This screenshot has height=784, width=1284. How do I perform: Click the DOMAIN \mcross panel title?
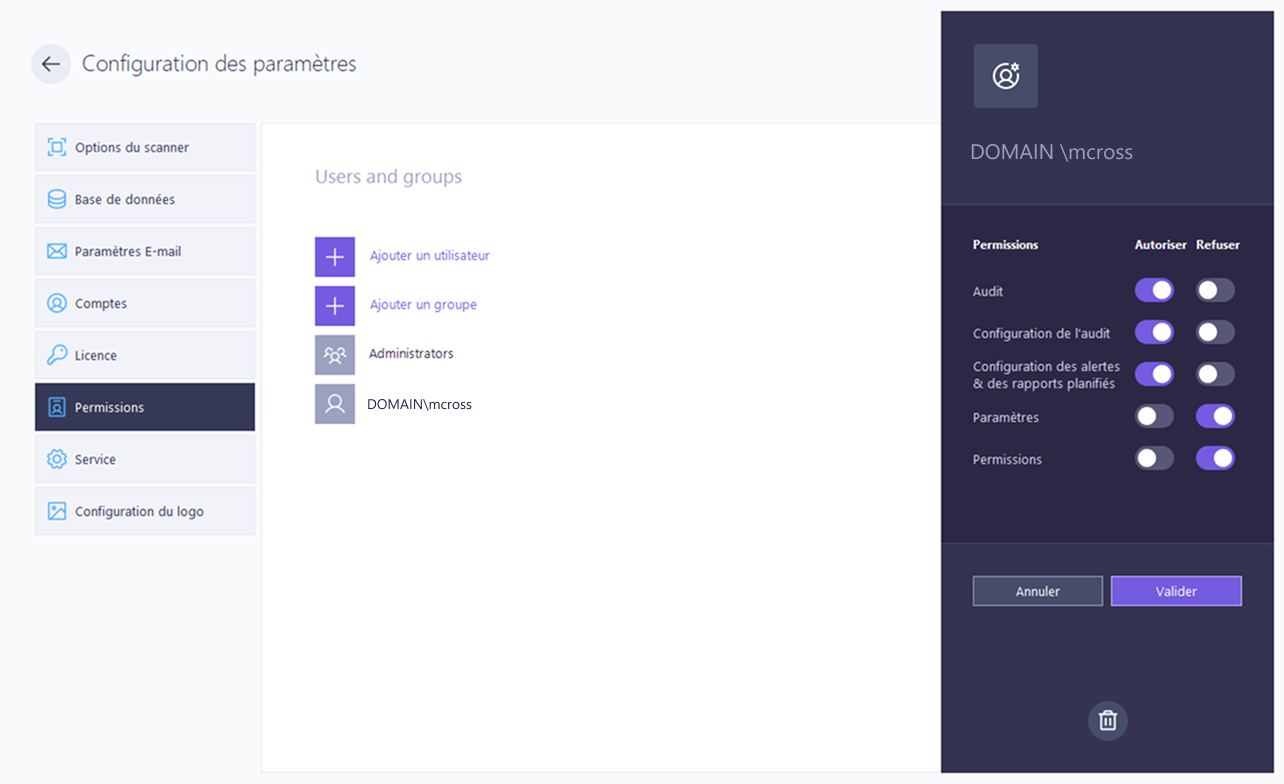point(1051,152)
